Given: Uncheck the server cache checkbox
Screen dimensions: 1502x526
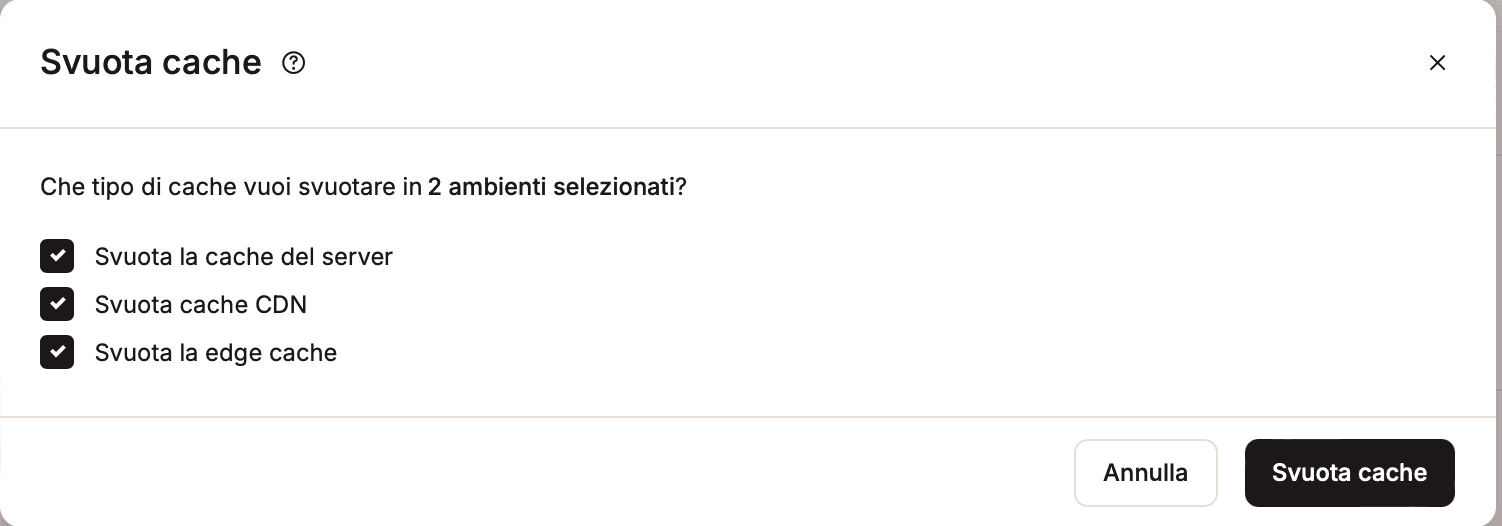Looking at the screenshot, I should pos(57,256).
